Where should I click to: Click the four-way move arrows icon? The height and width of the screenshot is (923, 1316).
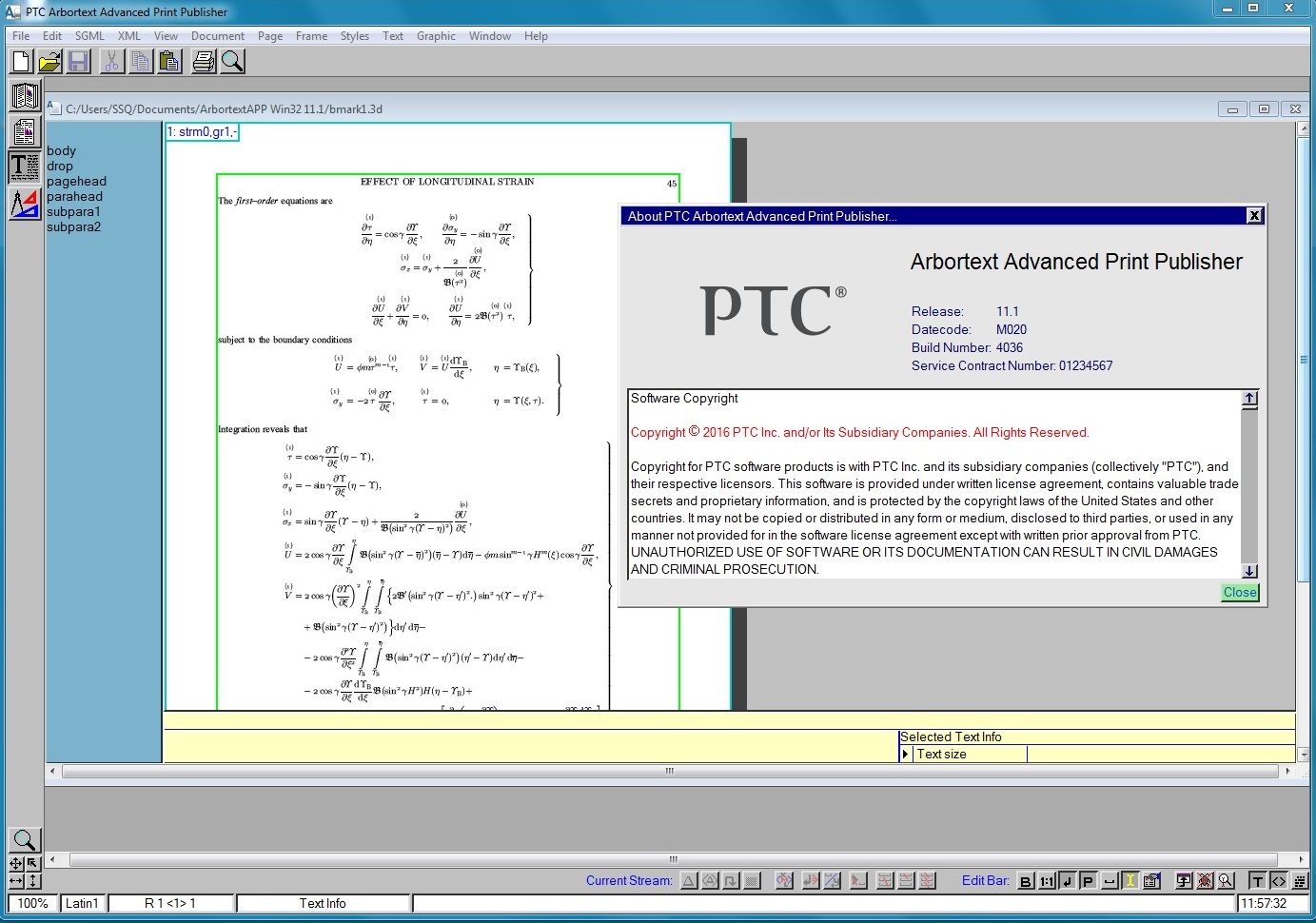point(15,863)
